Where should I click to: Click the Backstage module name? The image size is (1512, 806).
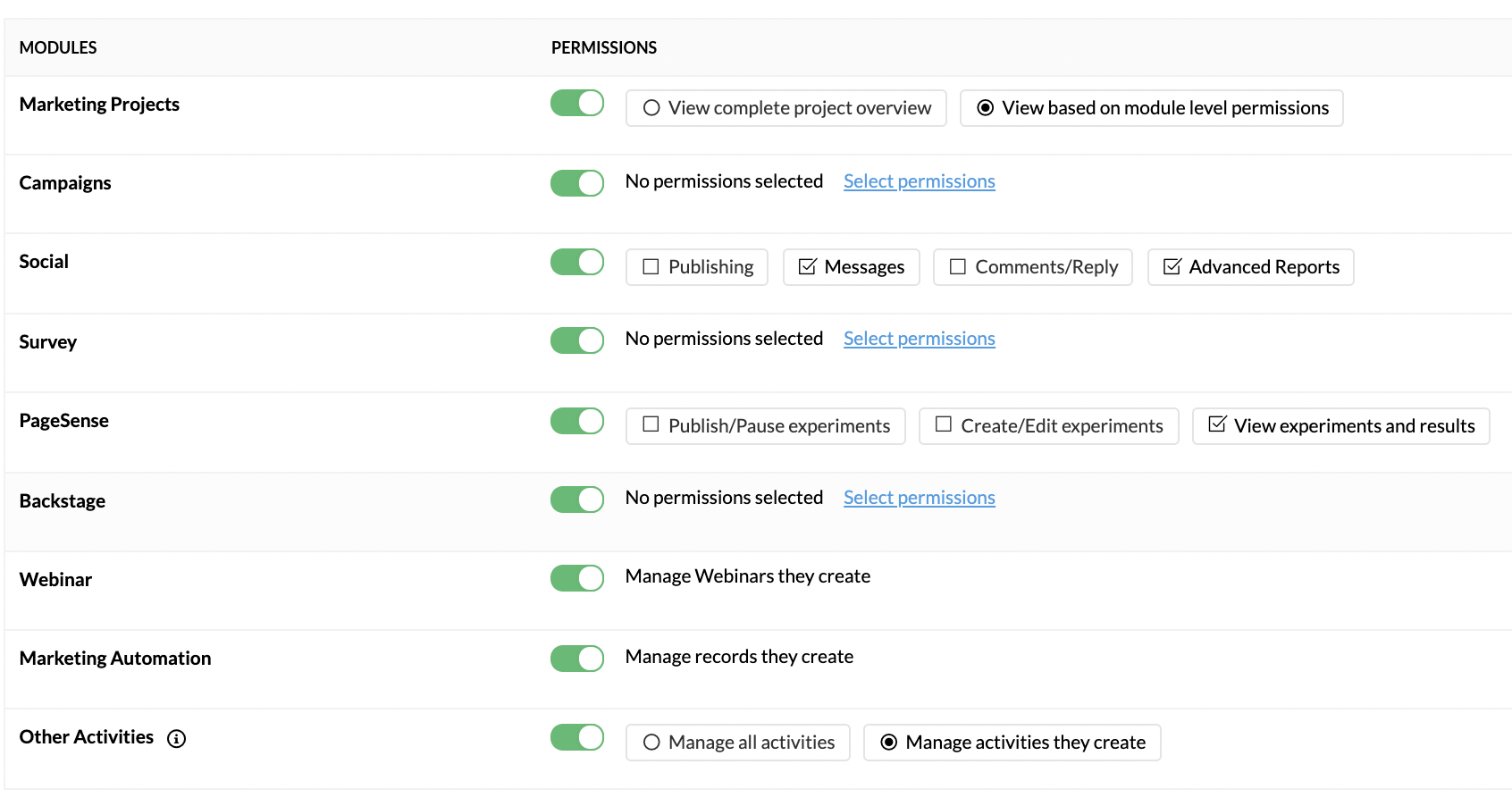[63, 501]
